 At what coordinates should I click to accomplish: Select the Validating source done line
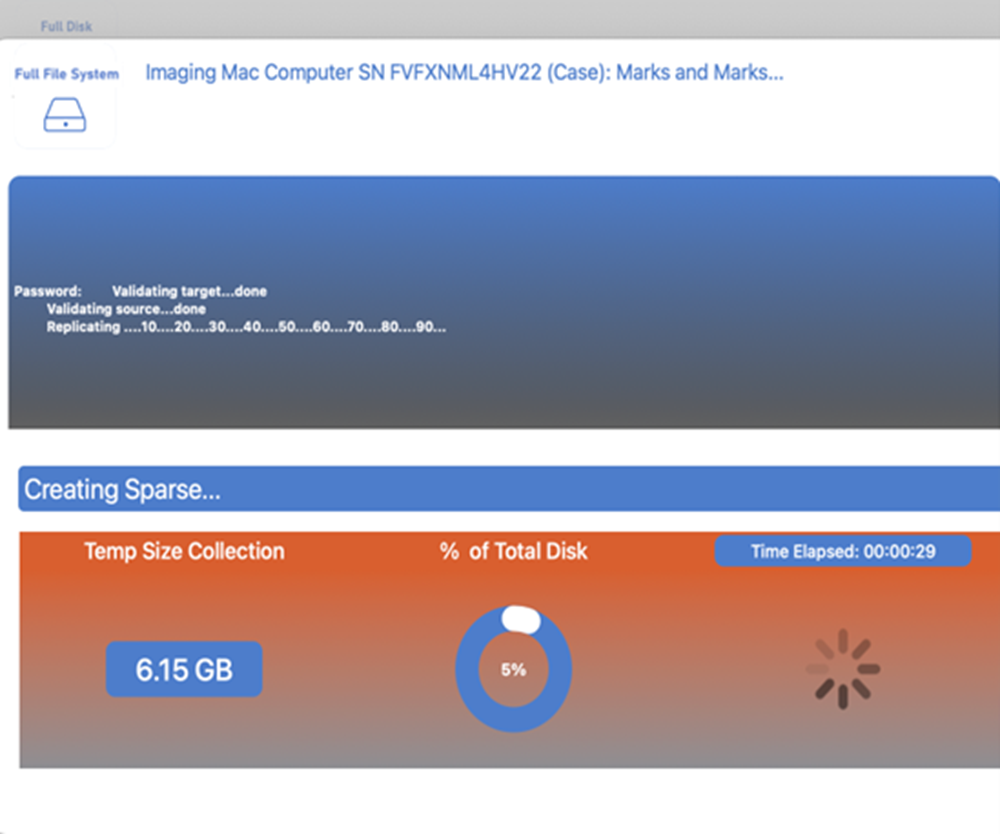tap(126, 309)
